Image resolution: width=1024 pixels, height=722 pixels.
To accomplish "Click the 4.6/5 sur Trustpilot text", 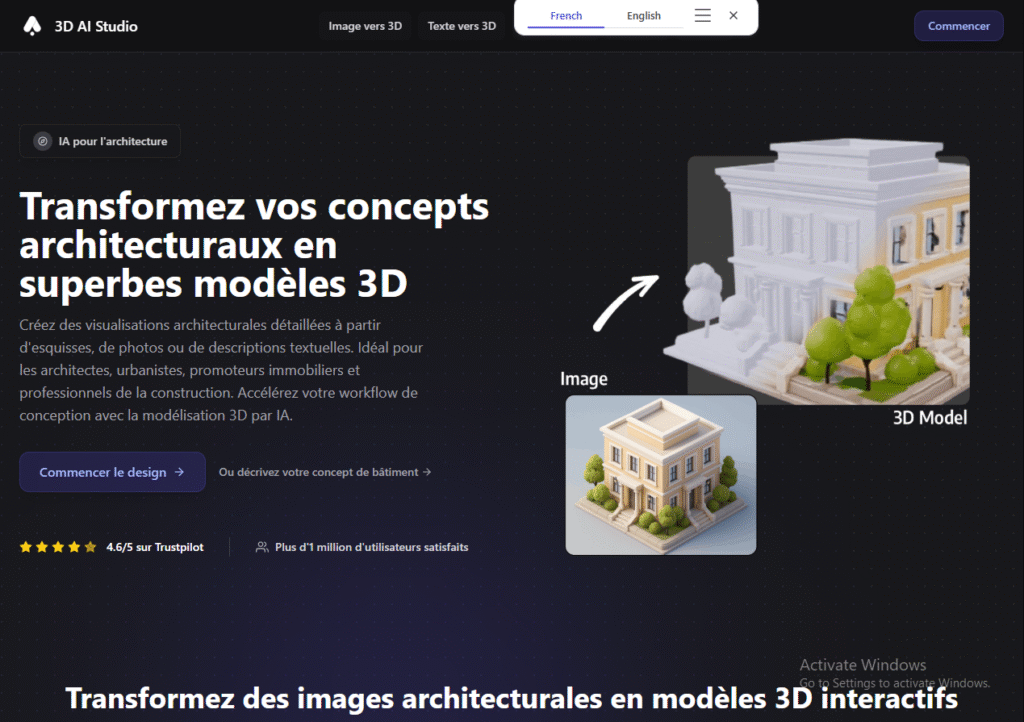I will click(x=155, y=547).
